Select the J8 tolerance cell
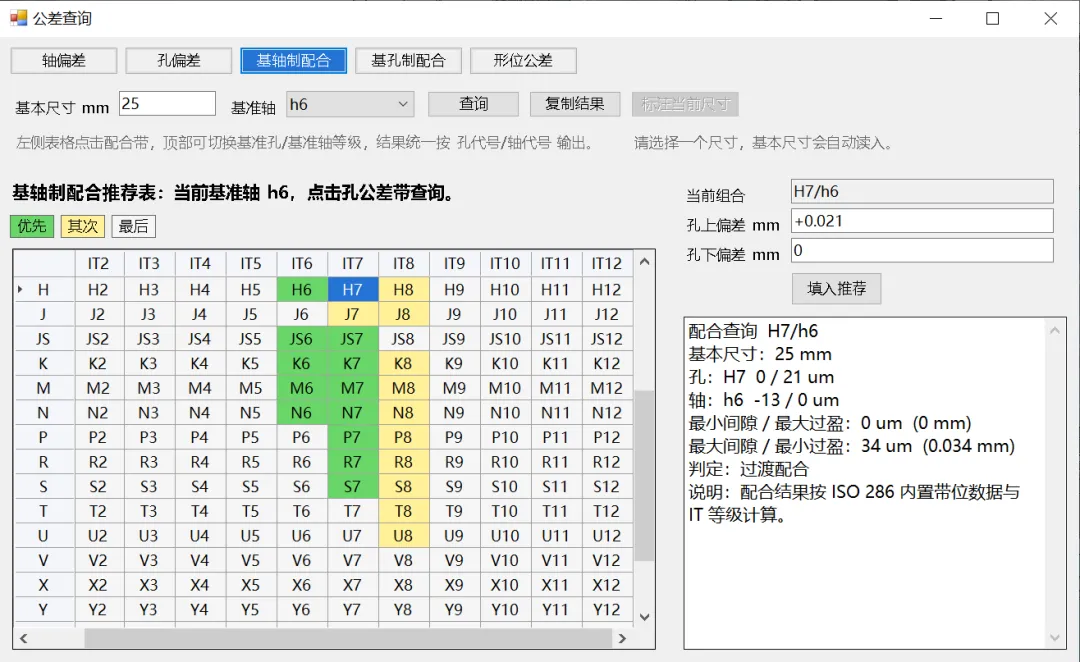This screenshot has width=1080, height=662. (x=404, y=314)
